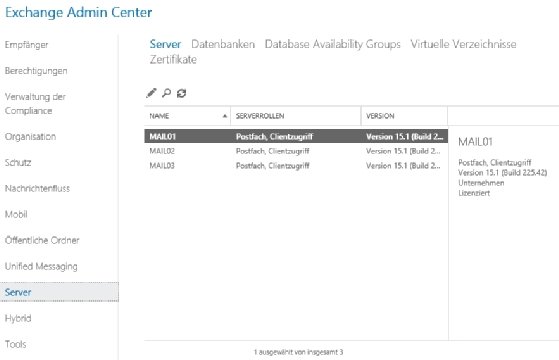Open Verwaltung der Compliance section
This screenshot has height=360, width=559.
[35, 104]
